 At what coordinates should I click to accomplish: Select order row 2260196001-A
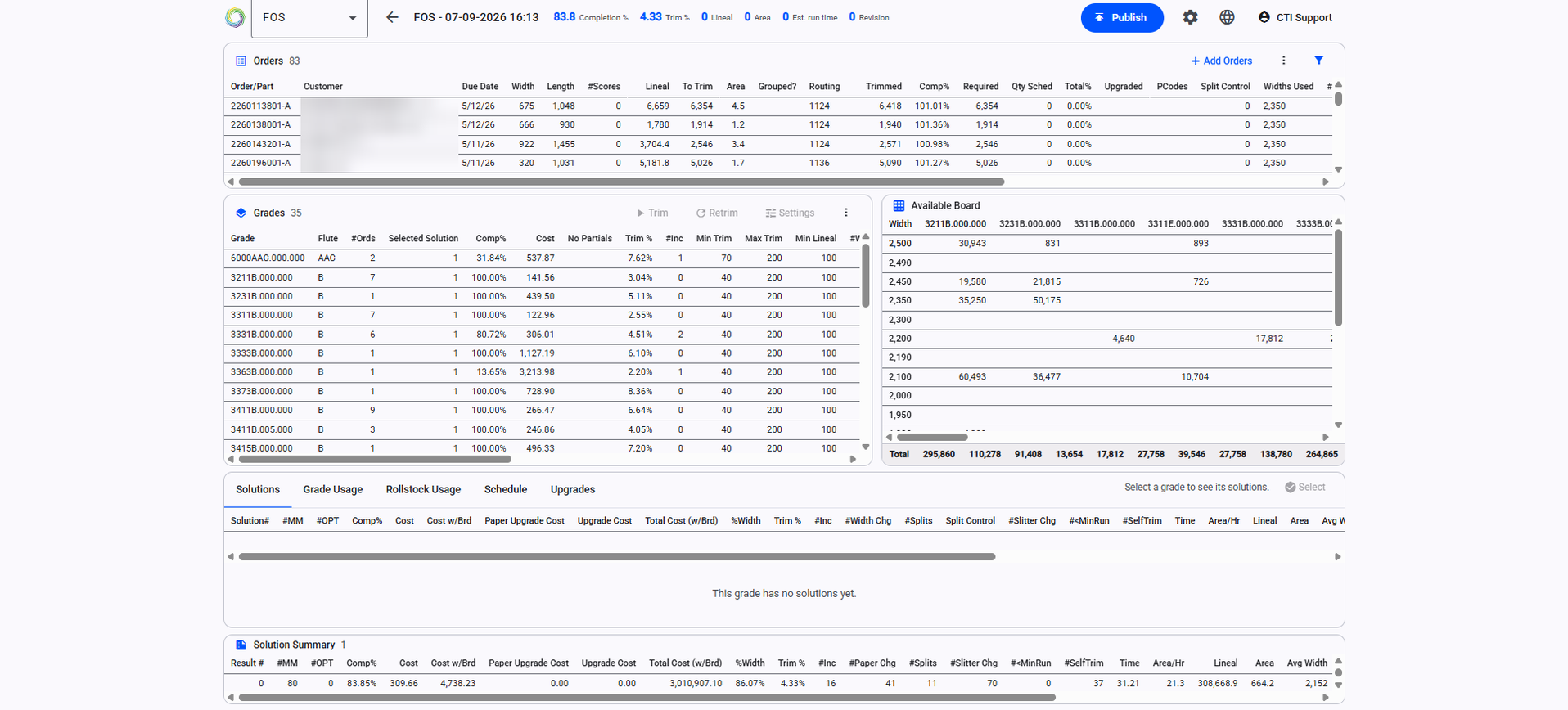(x=778, y=163)
